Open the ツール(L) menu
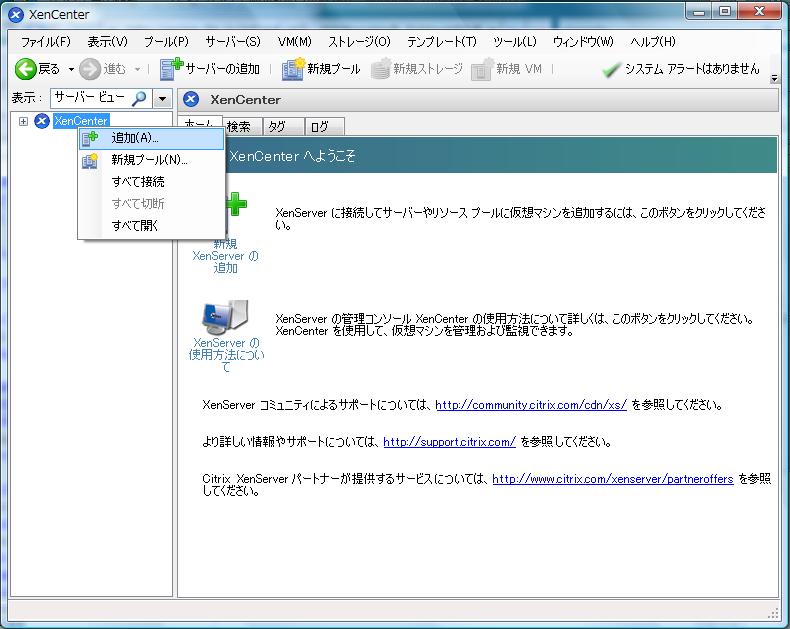This screenshot has height=629, width=790. coord(515,41)
